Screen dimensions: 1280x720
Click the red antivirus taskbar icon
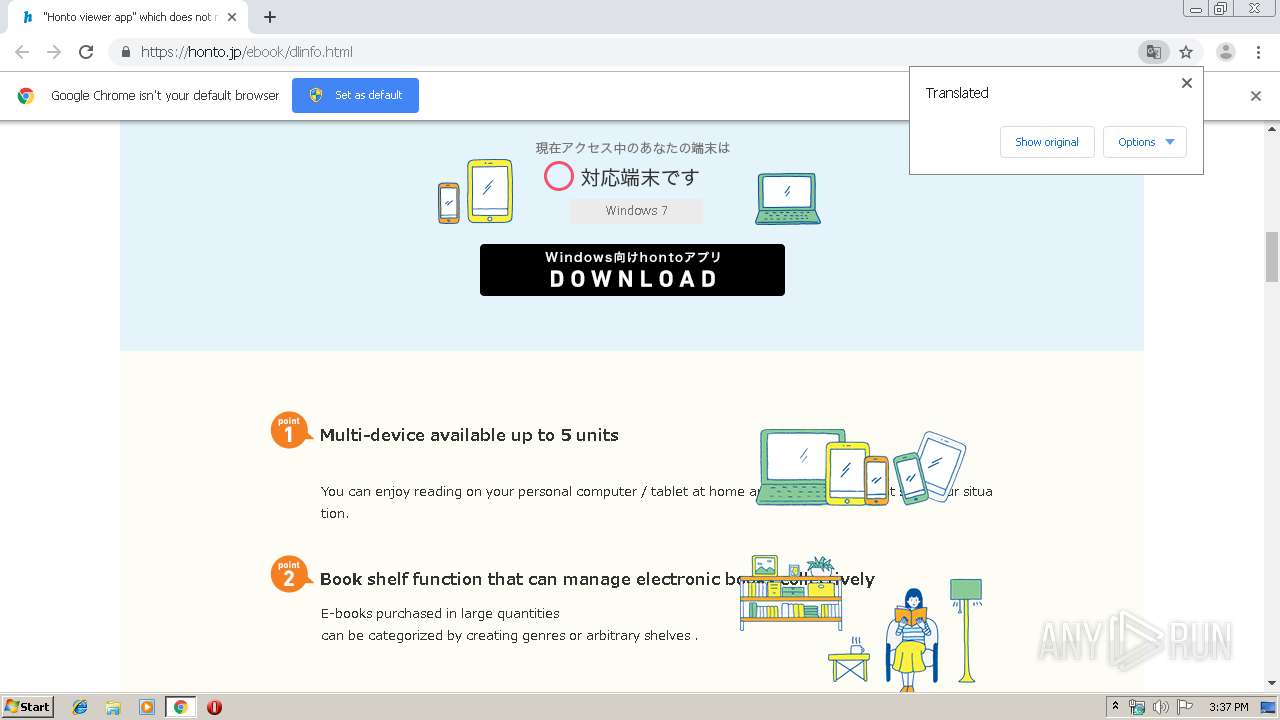(214, 707)
